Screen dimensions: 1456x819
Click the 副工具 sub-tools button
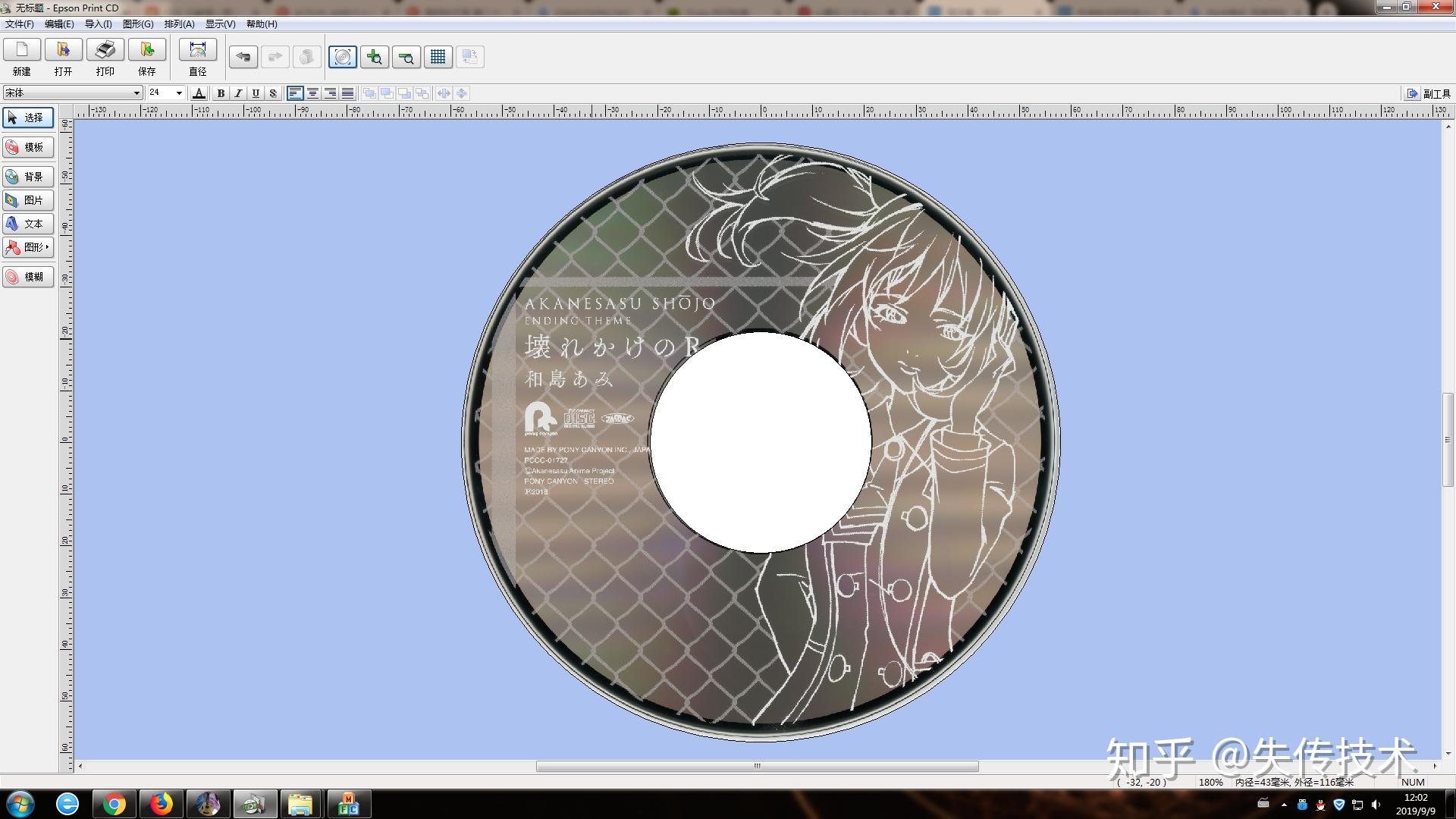1429,94
